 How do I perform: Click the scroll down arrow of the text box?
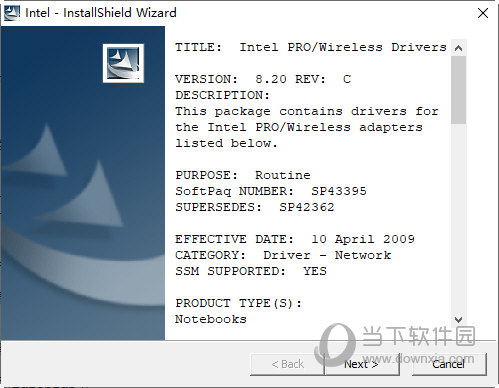459,320
